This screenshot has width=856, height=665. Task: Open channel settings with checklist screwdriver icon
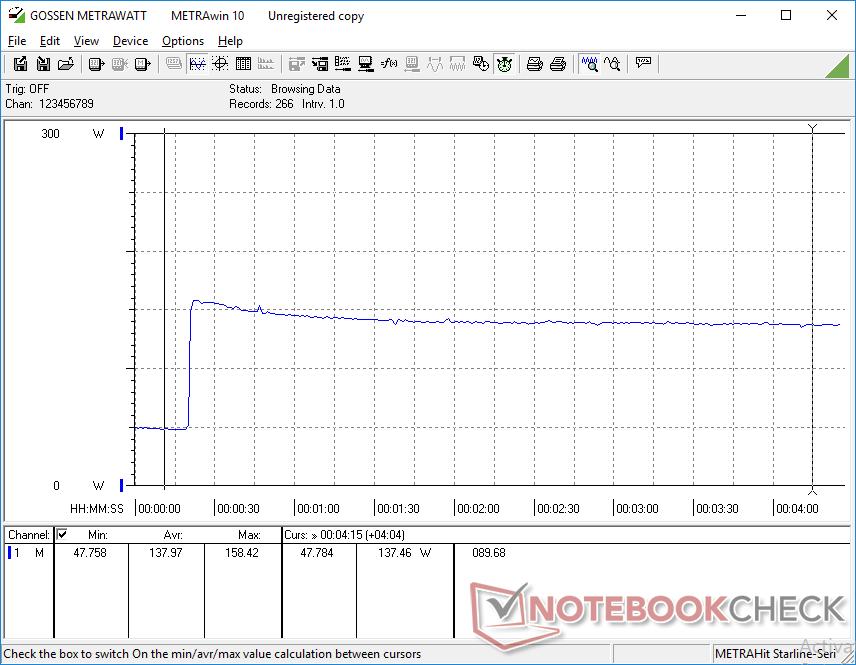tap(343, 64)
